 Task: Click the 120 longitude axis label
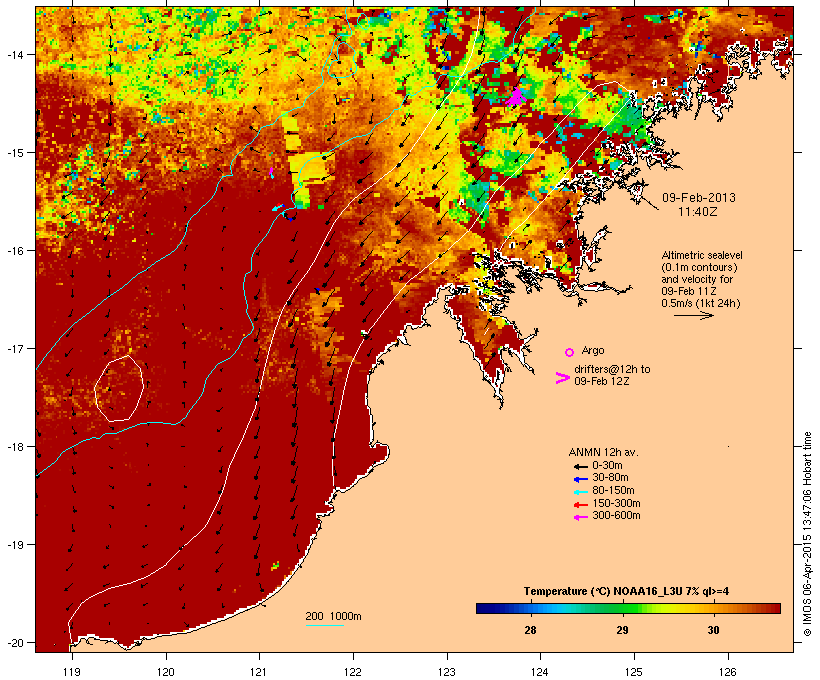click(x=166, y=672)
